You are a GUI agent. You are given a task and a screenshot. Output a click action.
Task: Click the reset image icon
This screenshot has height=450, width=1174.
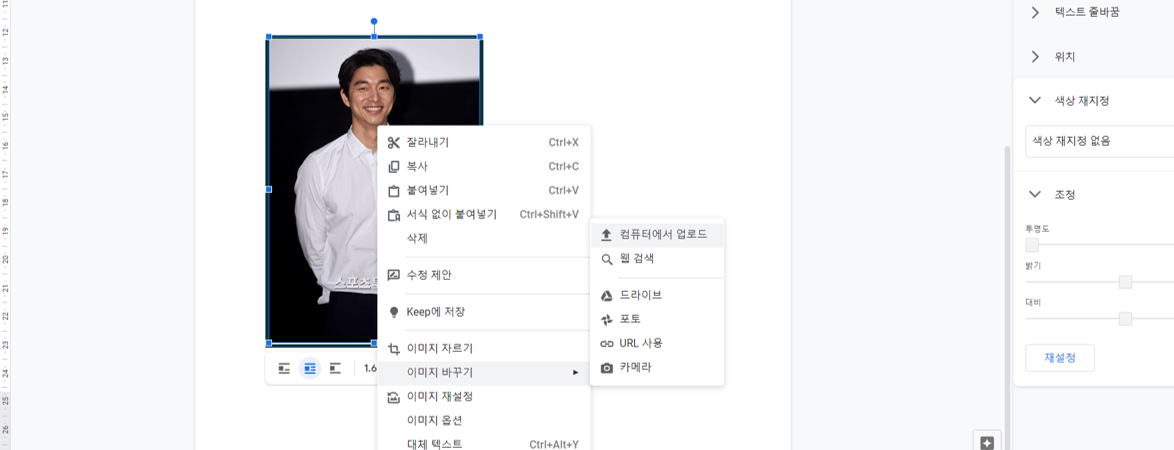click(394, 397)
